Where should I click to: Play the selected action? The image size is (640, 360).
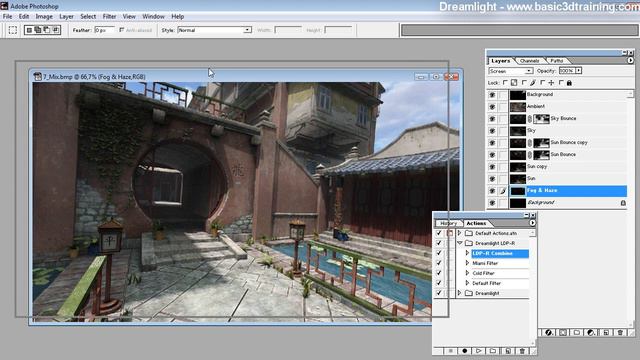coord(479,351)
